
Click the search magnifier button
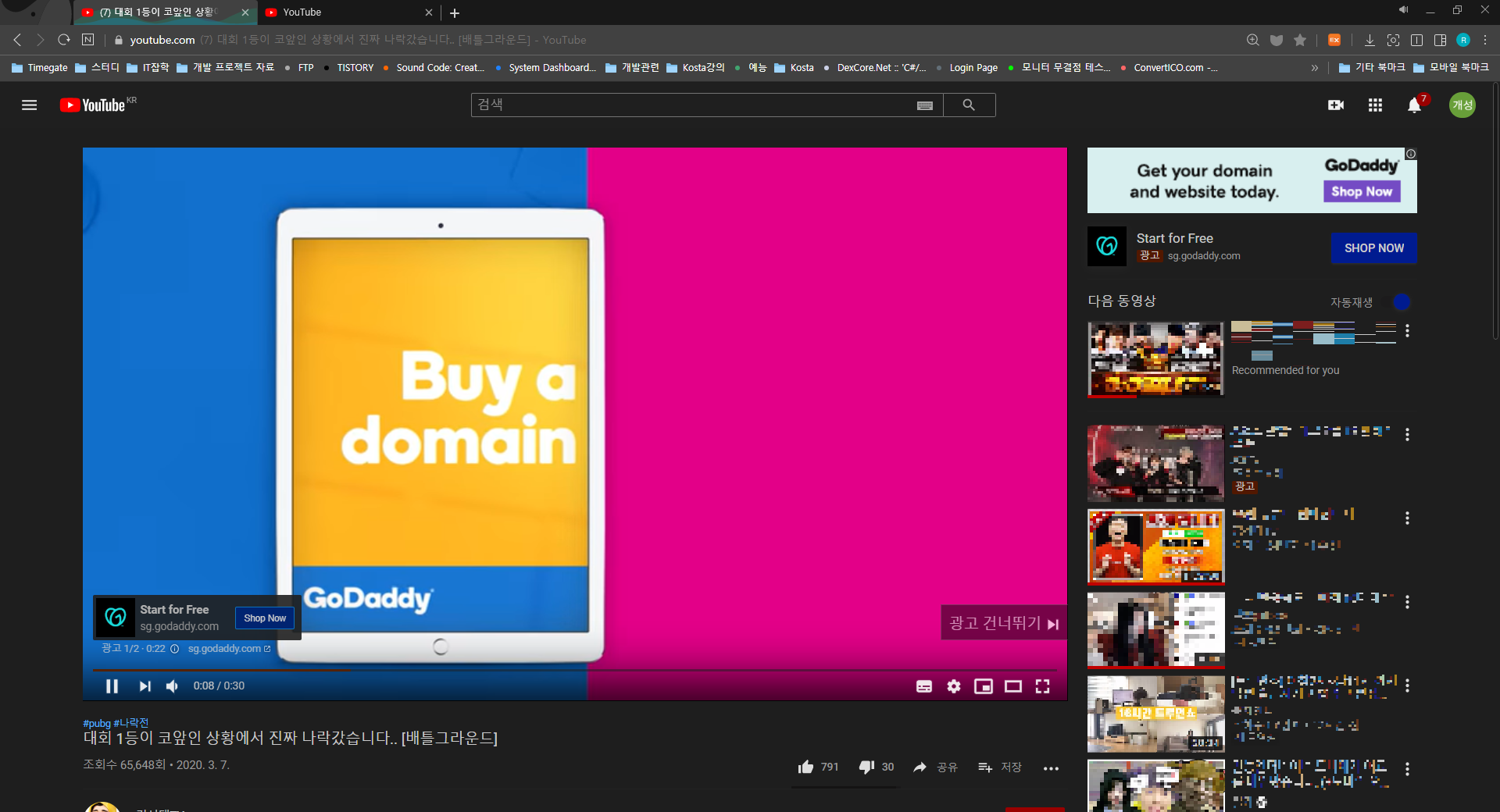click(969, 105)
